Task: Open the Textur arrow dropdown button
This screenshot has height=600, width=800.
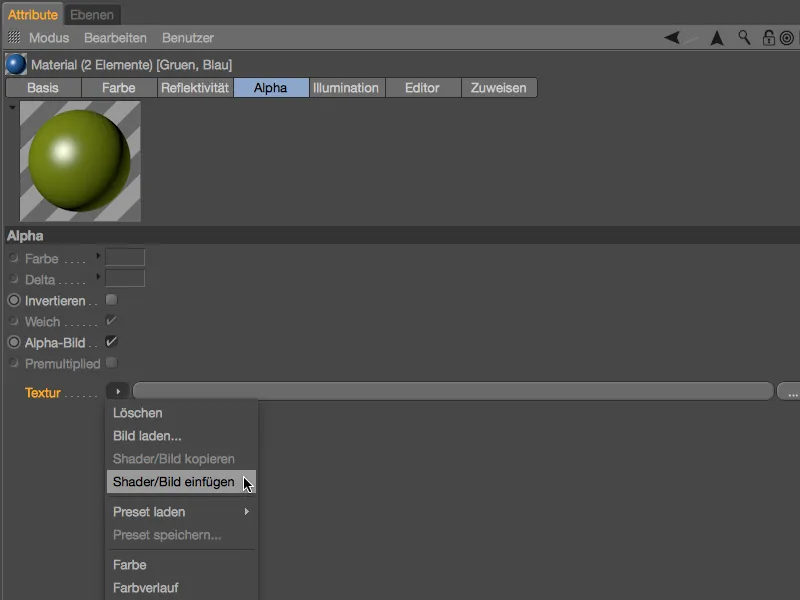Action: point(118,391)
